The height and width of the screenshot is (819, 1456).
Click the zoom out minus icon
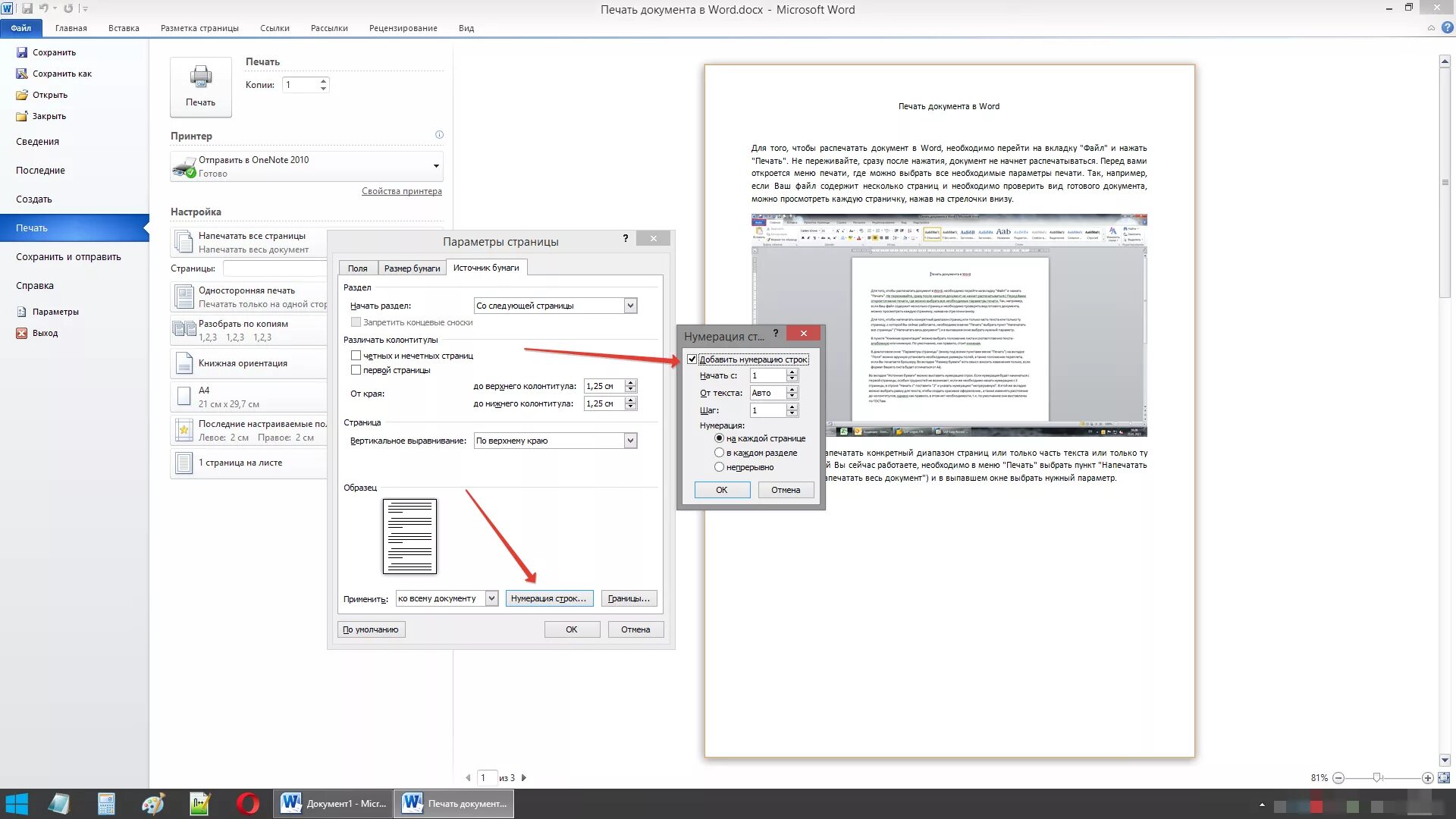1338,778
